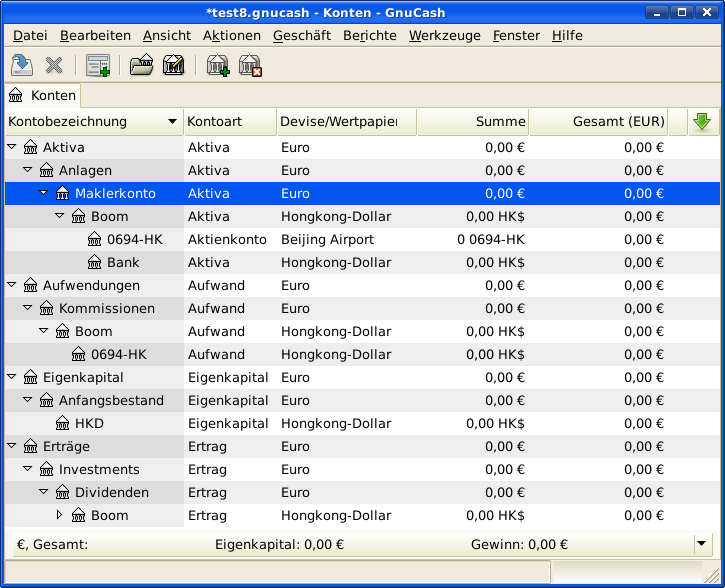725x588 pixels.
Task: Click the Edit Account toolbar icon
Action: (173, 66)
